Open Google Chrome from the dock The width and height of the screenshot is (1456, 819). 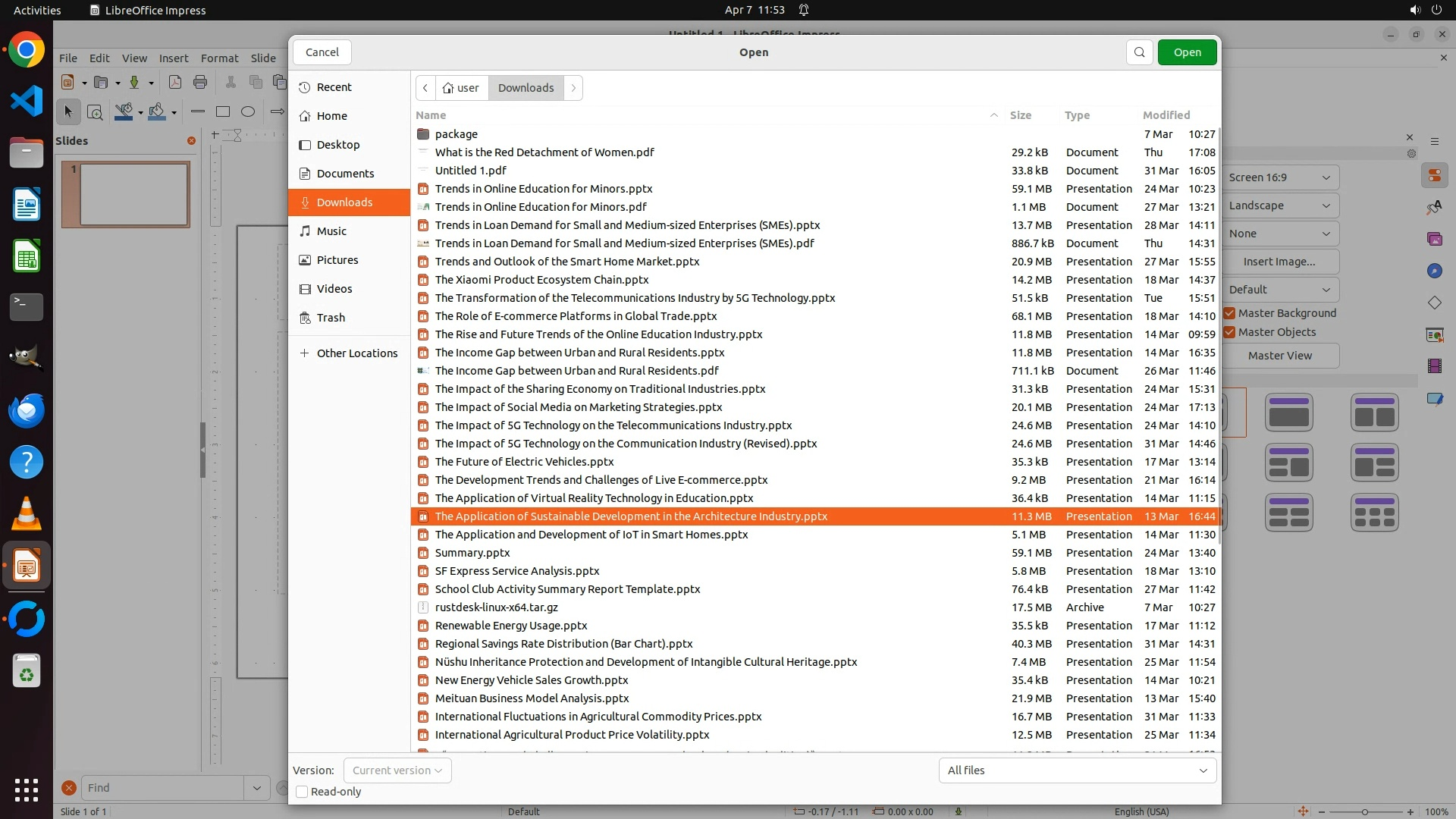(x=27, y=51)
